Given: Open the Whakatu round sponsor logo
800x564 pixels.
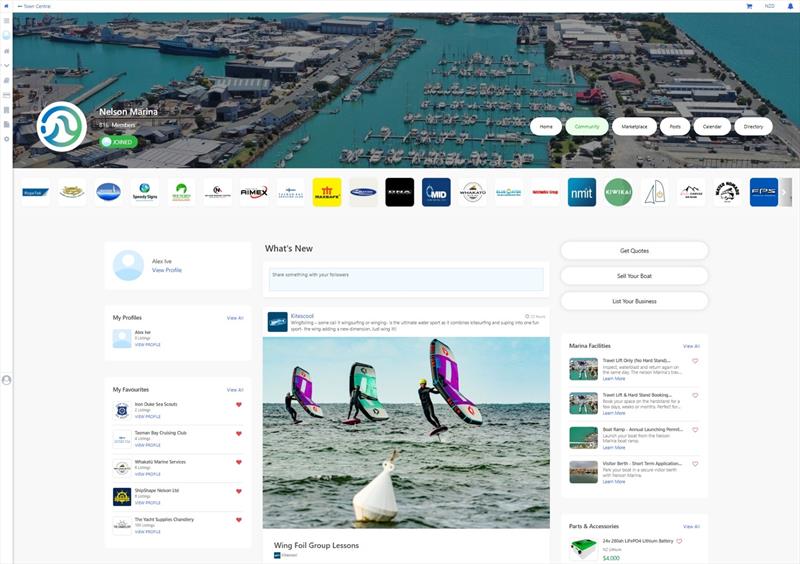Looking at the screenshot, I should pos(472,192).
